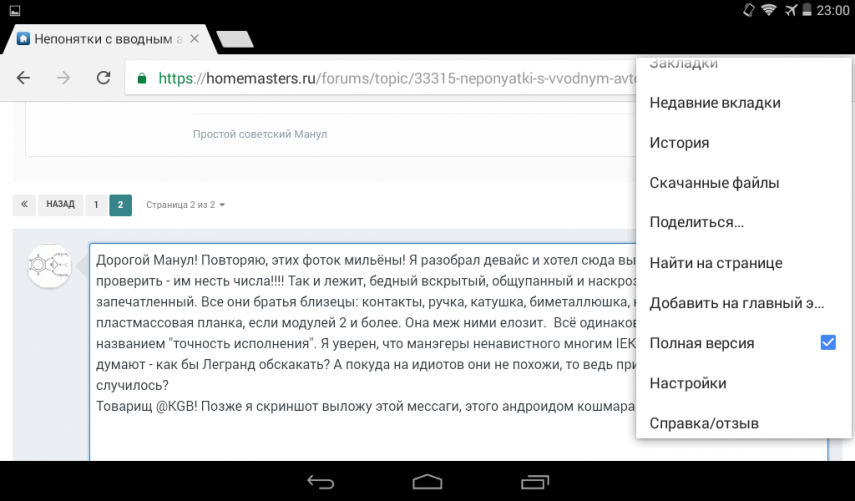Tap the green padlock security icon
855x501 pixels.
pos(142,79)
